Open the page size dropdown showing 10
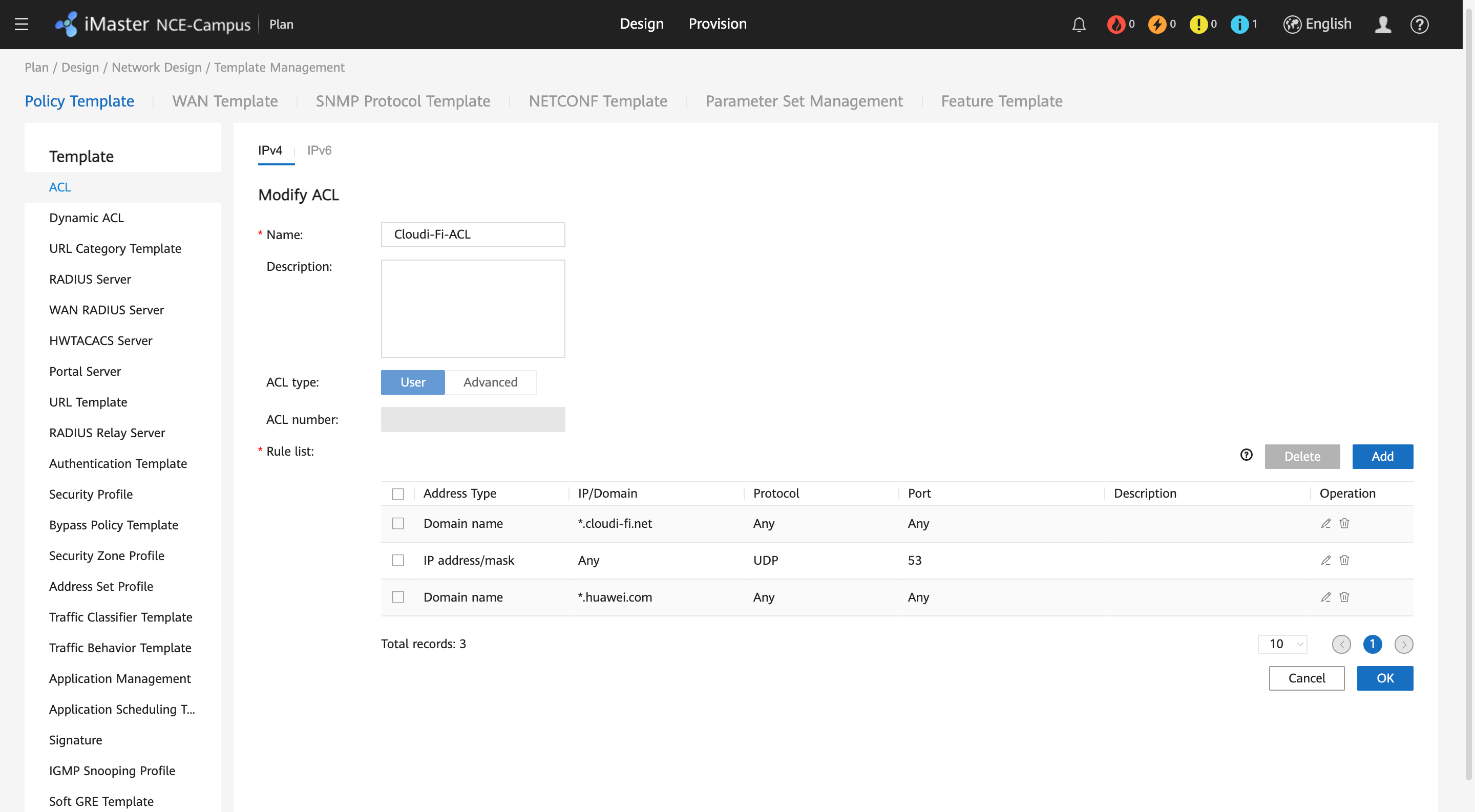 coord(1282,644)
